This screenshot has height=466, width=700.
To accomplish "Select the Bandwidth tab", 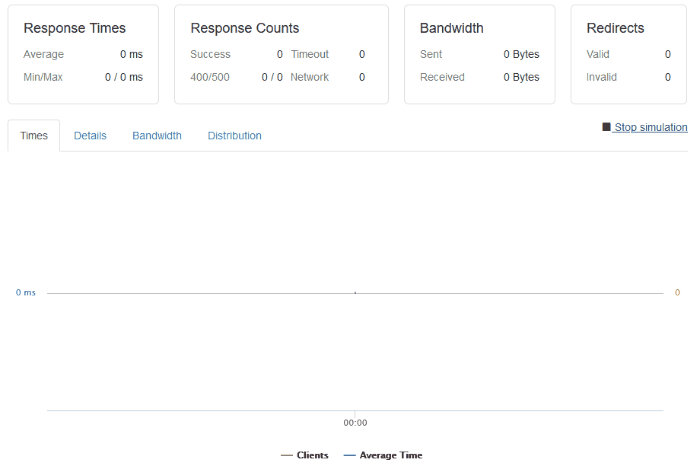I will click(157, 136).
